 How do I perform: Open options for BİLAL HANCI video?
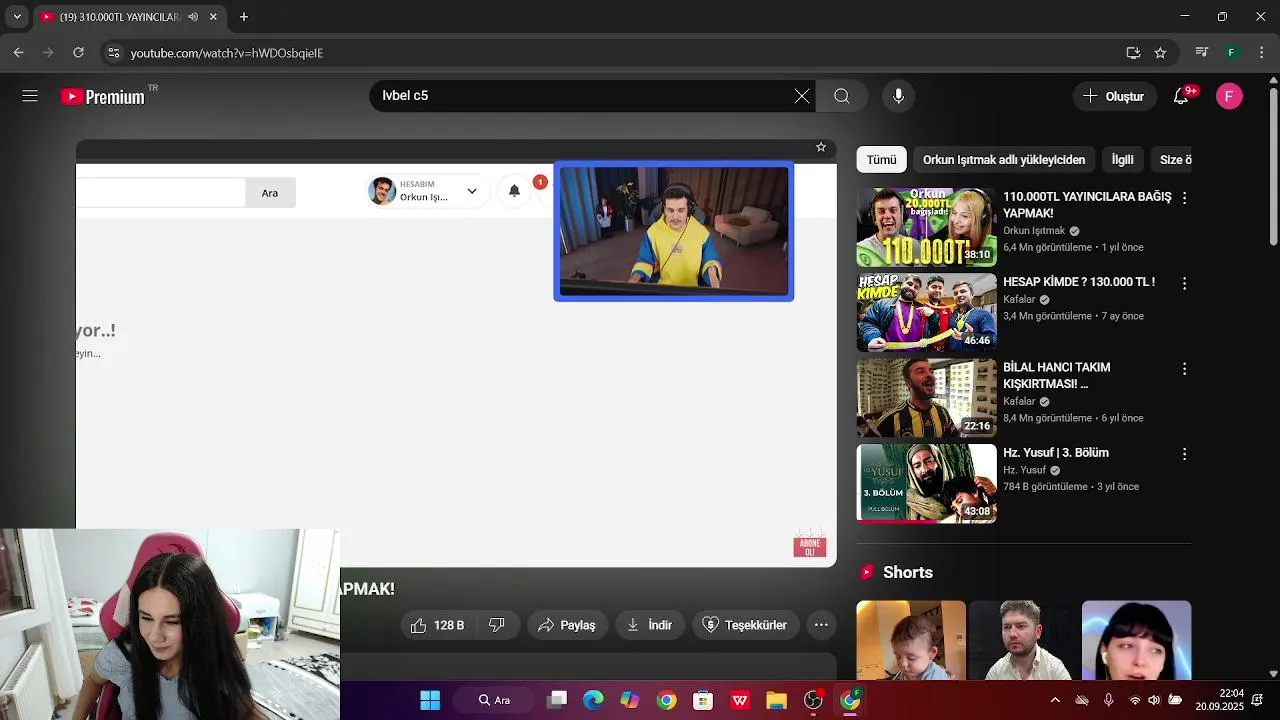point(1184,369)
